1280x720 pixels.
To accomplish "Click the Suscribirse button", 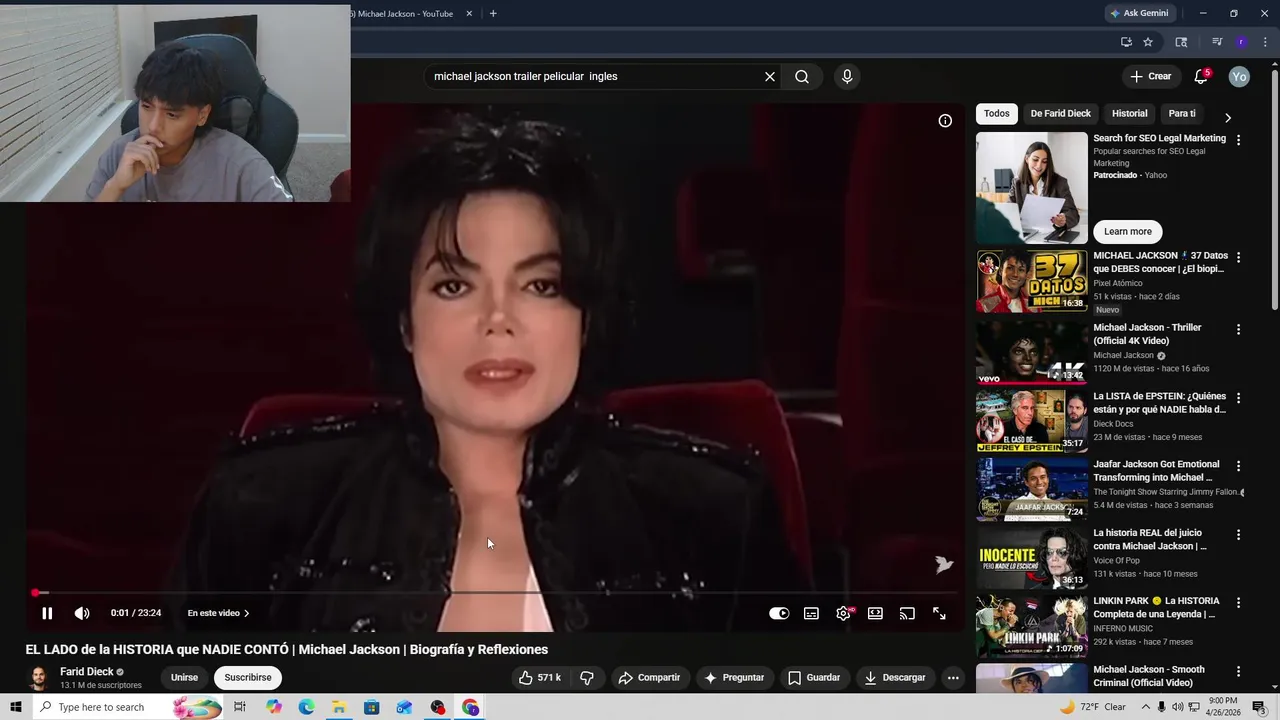I will 248,677.
